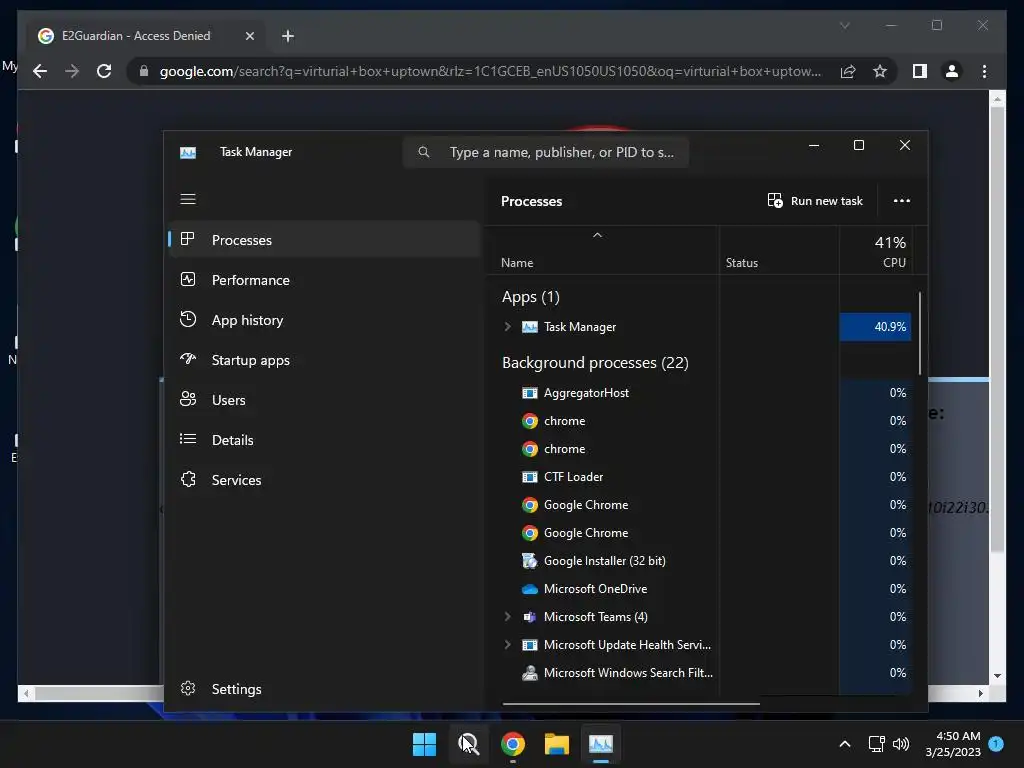The height and width of the screenshot is (768, 1024).
Task: Click the Microsoft Teams process icon
Action: point(530,616)
